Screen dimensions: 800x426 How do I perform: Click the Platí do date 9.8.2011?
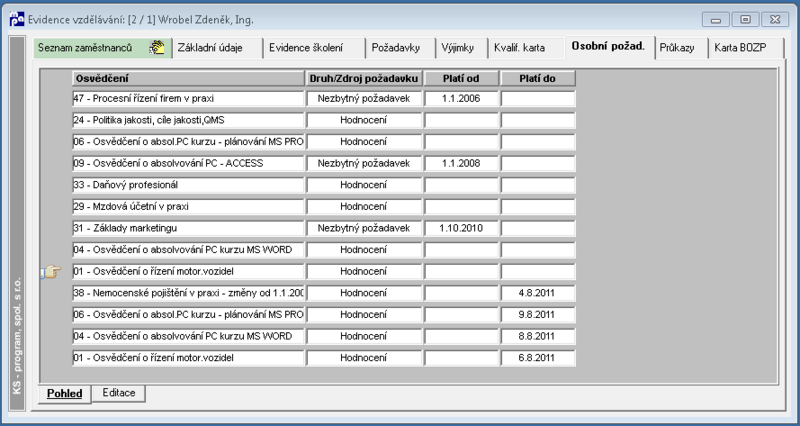coord(538,315)
